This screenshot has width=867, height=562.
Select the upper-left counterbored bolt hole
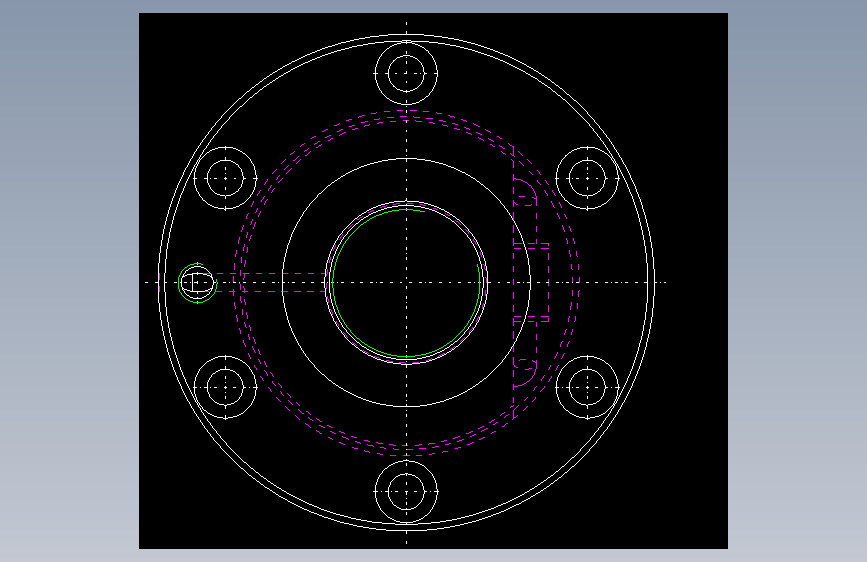tap(225, 178)
